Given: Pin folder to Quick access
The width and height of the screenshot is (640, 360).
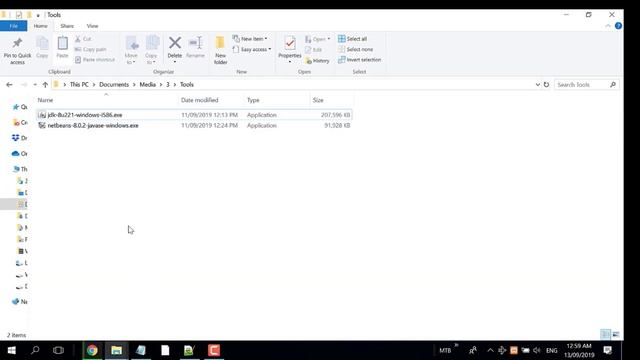Looking at the screenshot, I should click(17, 51).
